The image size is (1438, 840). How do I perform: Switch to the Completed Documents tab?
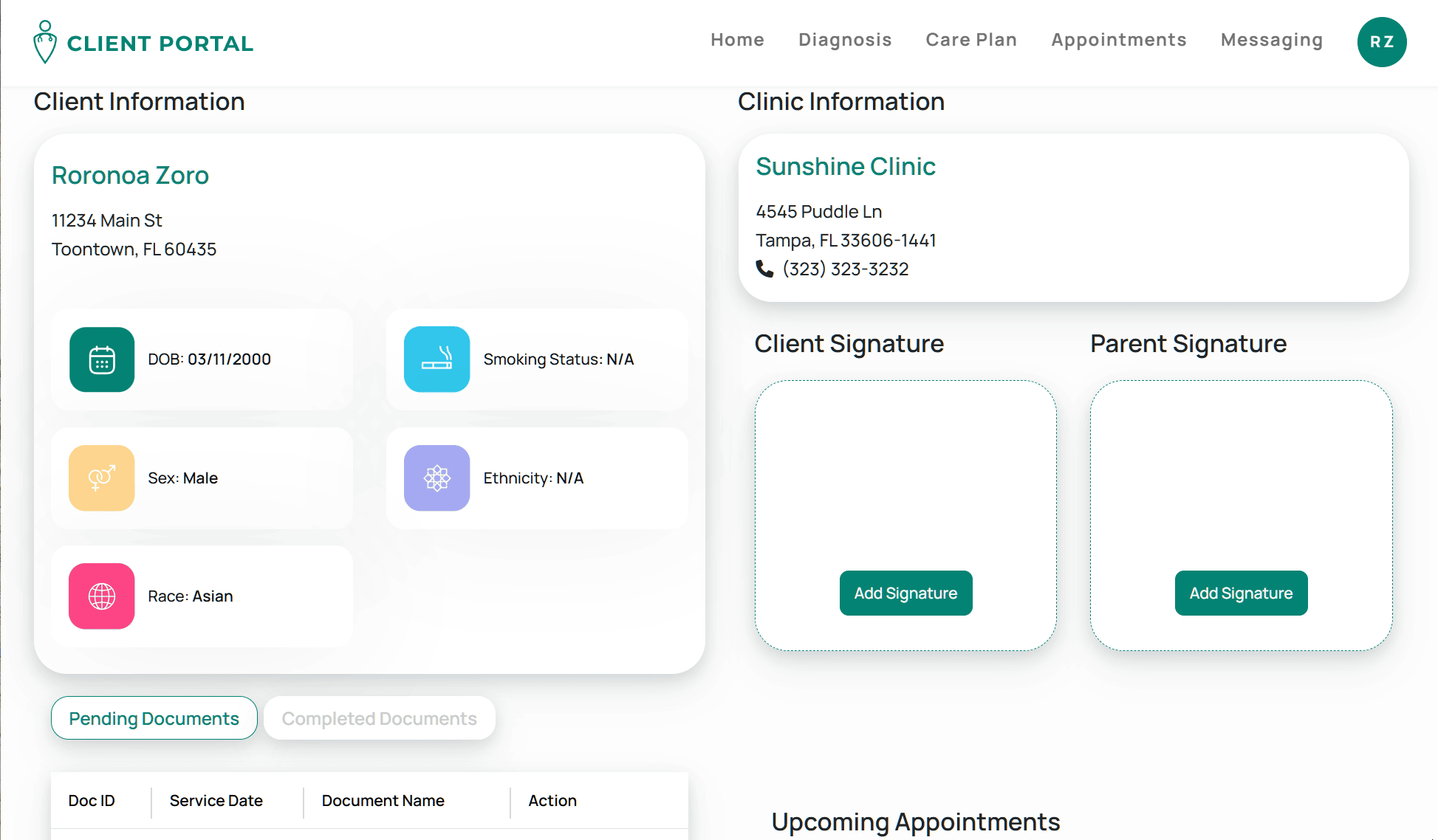pos(380,718)
